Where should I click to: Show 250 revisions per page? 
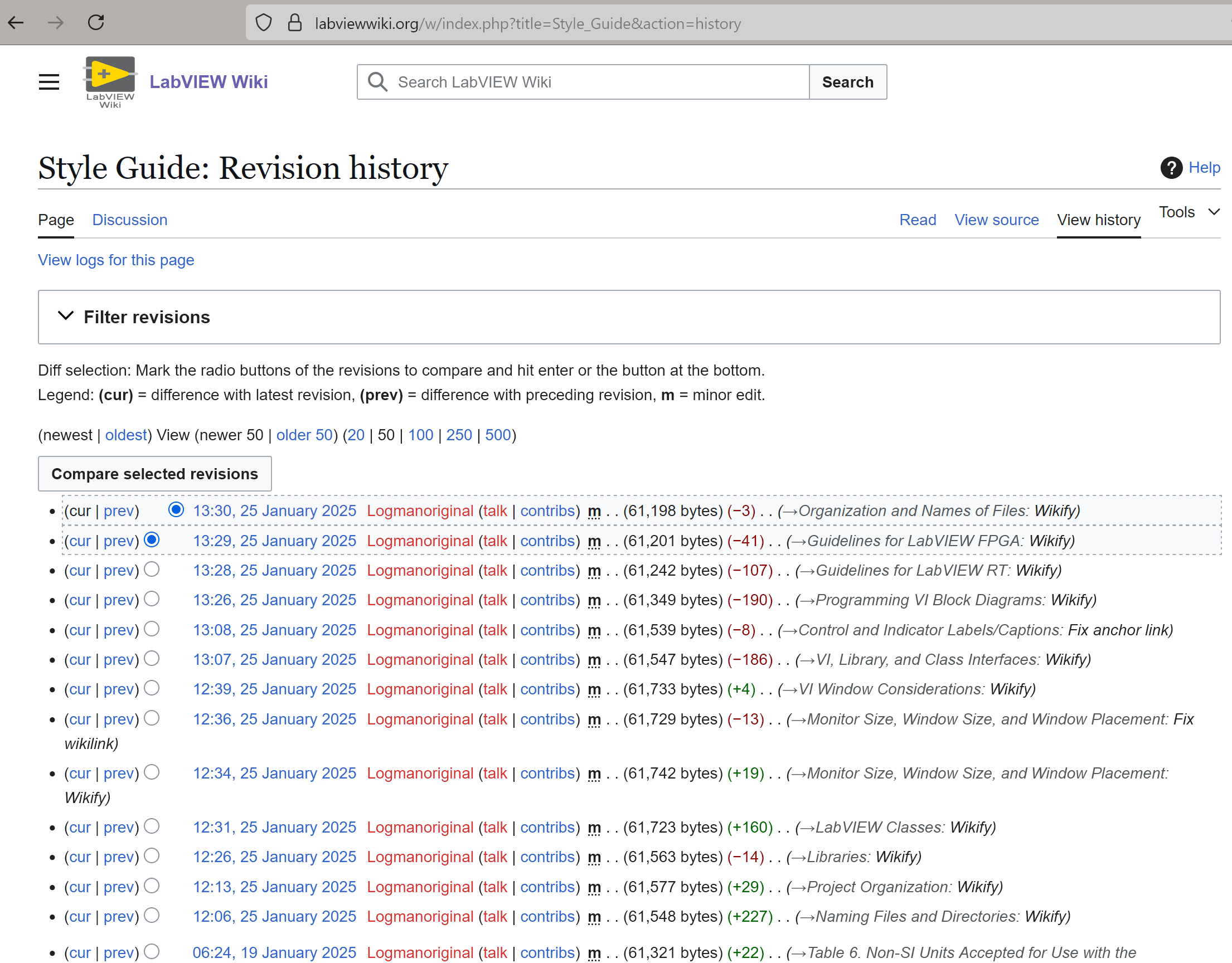(459, 435)
